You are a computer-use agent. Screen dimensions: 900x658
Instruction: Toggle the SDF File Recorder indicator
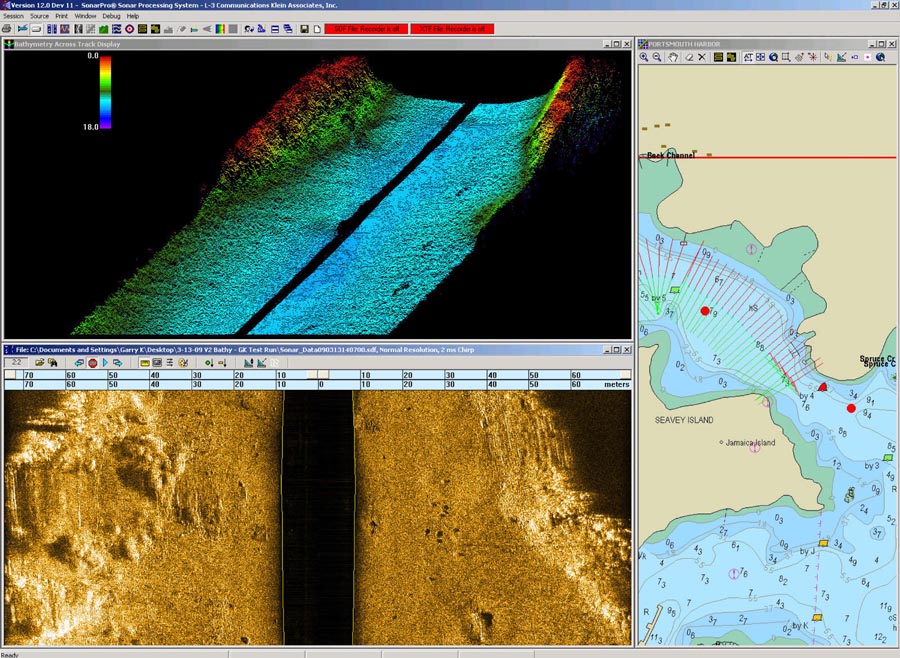[366, 29]
